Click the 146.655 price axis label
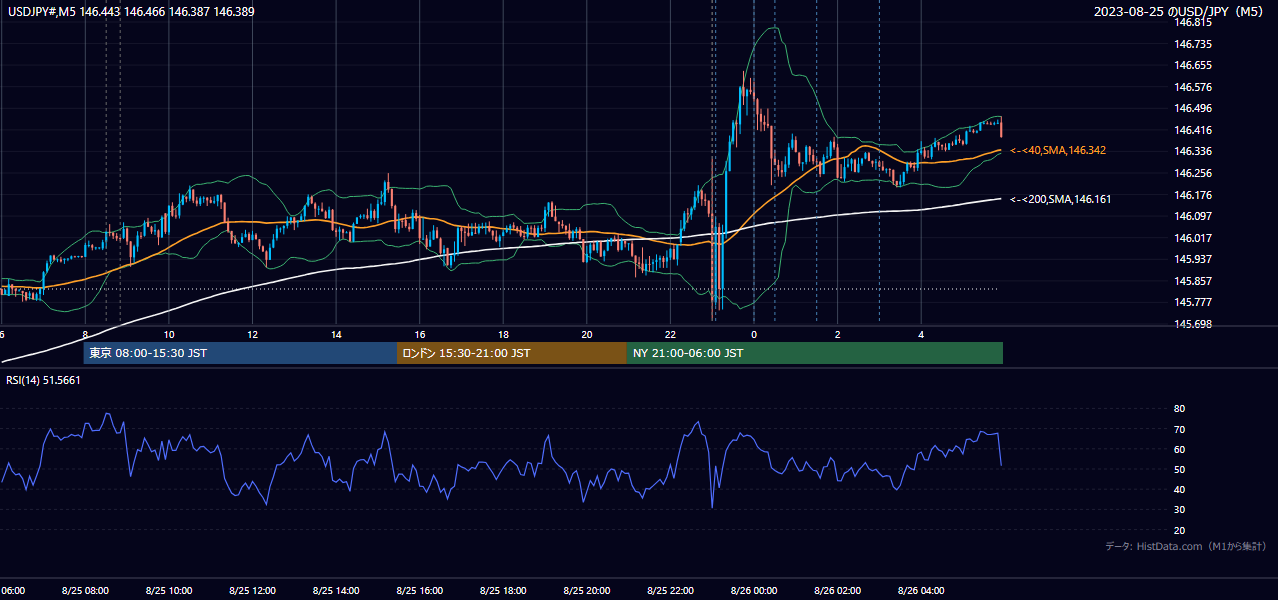1278x600 pixels. [x=1194, y=65]
